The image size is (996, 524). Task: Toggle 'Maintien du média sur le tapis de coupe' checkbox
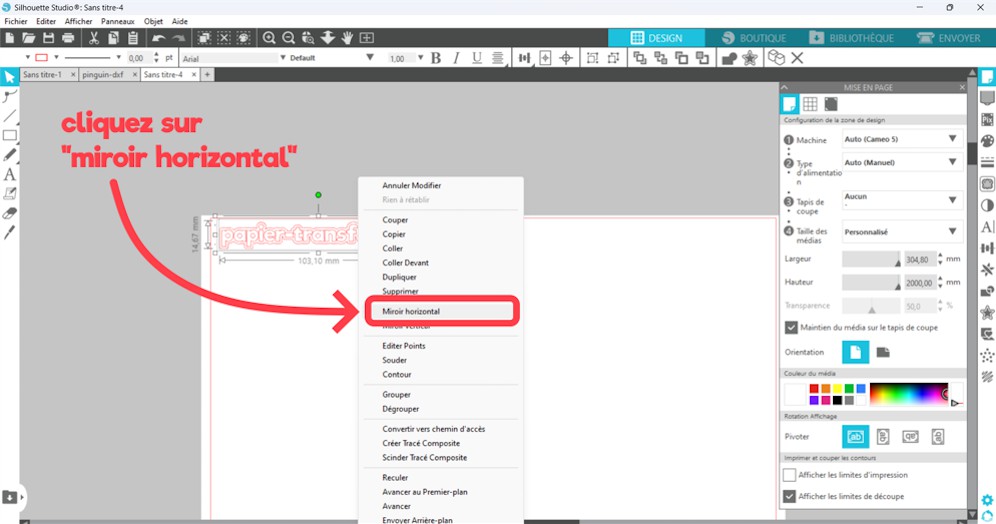[x=791, y=328]
